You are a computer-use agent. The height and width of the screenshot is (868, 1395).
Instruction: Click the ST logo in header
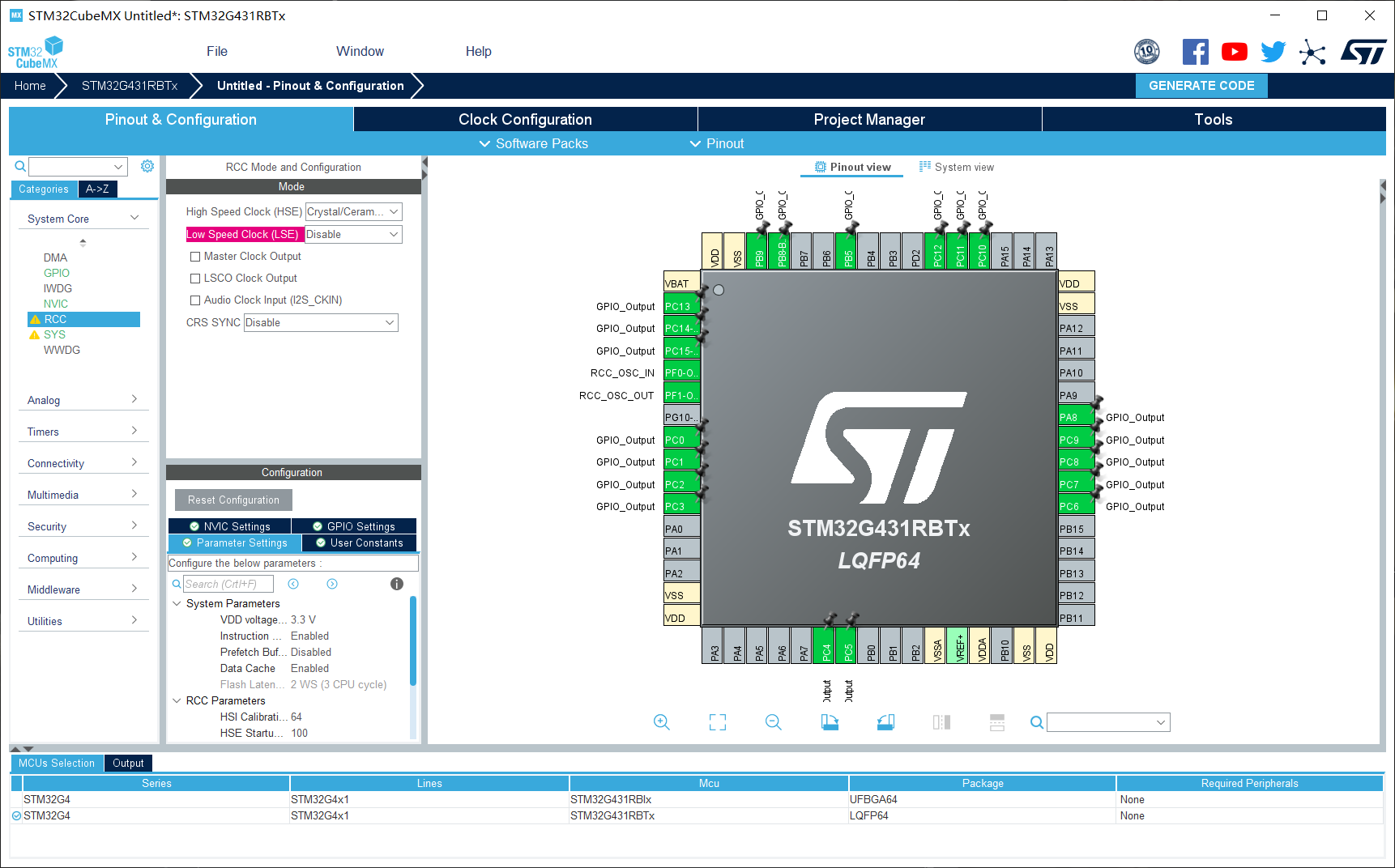pos(1363,52)
